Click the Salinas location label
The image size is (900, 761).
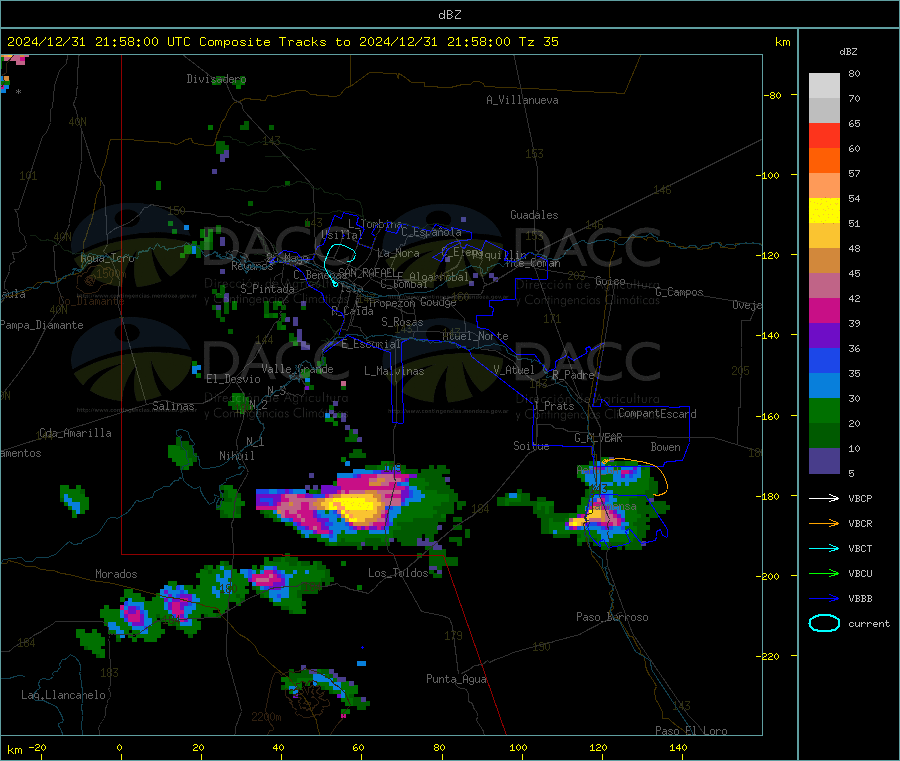[x=173, y=406]
